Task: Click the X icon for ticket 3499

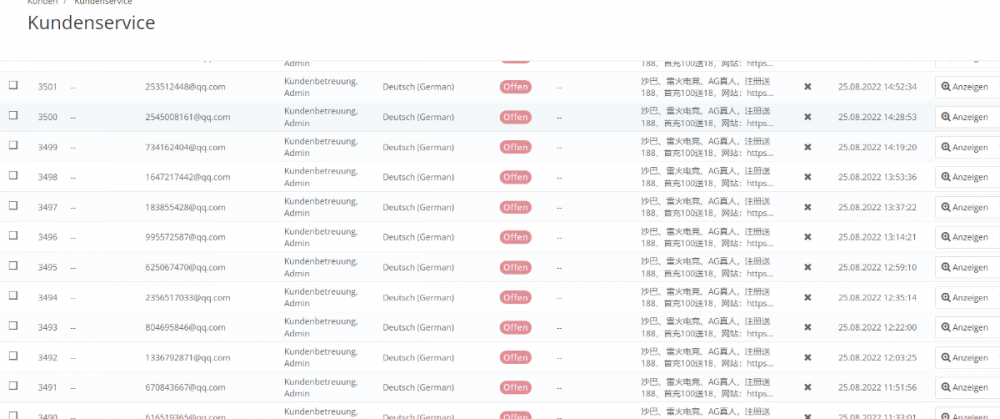Action: click(x=808, y=147)
